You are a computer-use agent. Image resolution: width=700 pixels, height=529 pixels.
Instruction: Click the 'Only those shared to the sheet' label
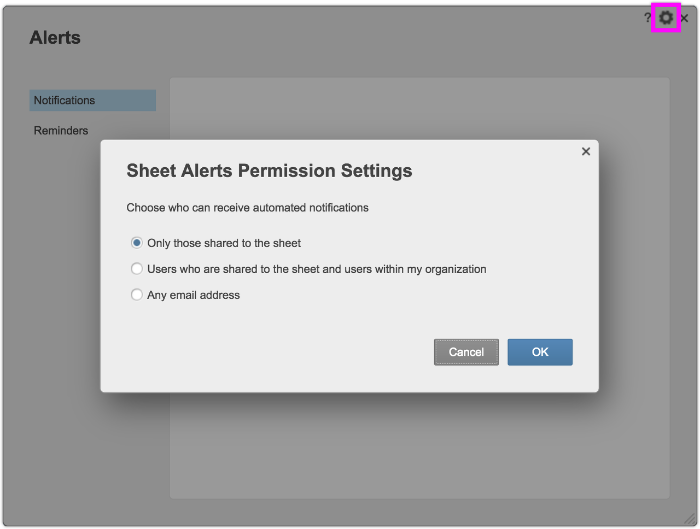(224, 243)
